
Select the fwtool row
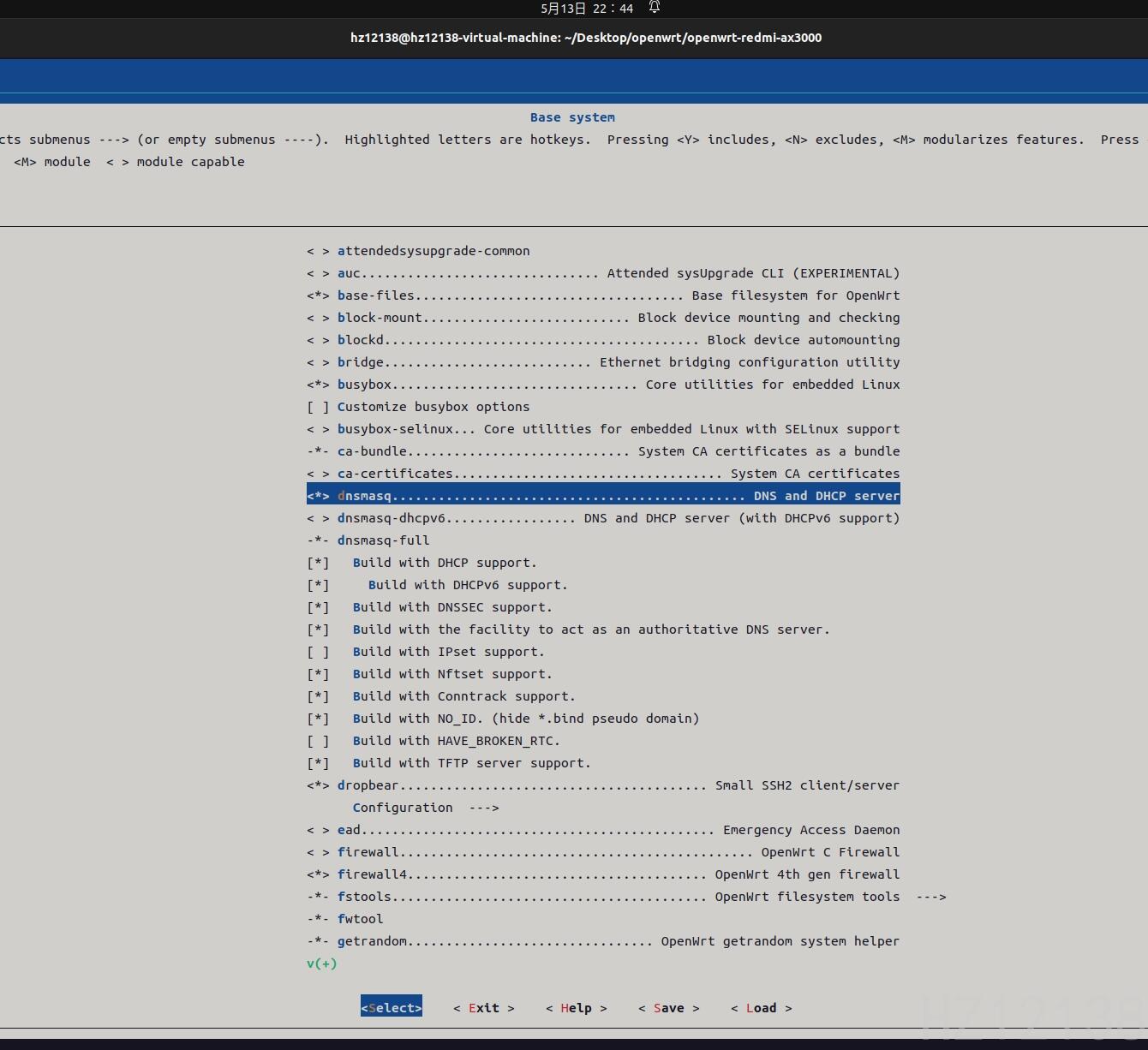[345, 919]
